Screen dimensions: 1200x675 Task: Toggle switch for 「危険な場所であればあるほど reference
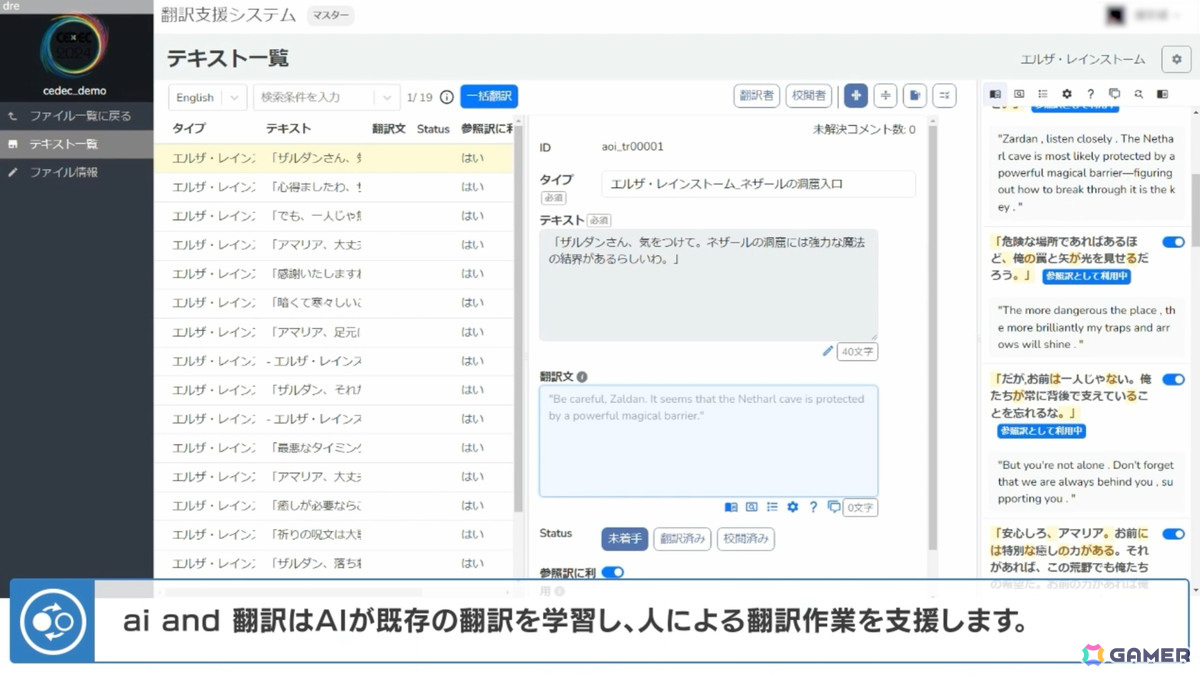click(1173, 242)
